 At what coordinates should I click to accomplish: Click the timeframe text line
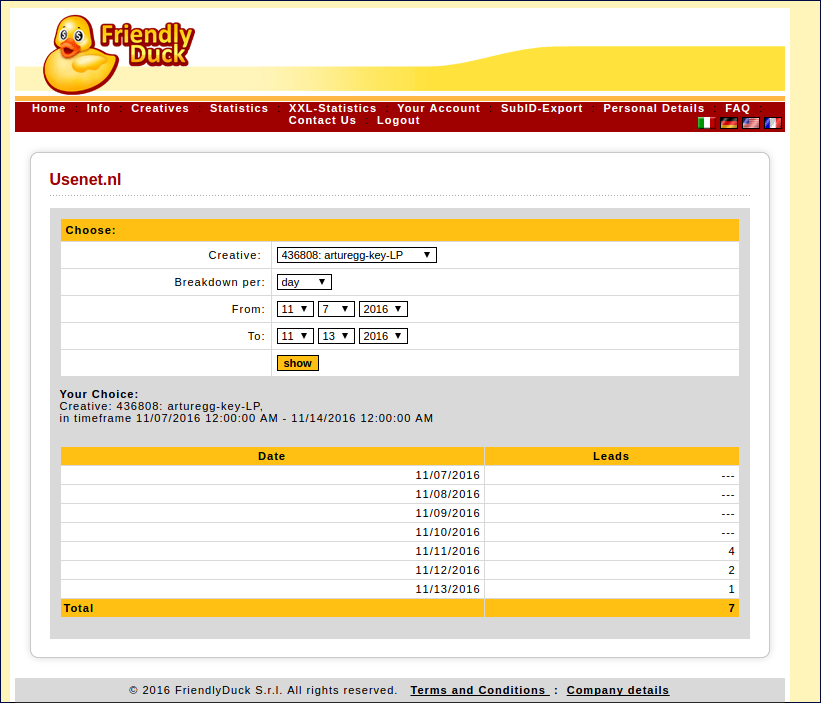pos(246,418)
